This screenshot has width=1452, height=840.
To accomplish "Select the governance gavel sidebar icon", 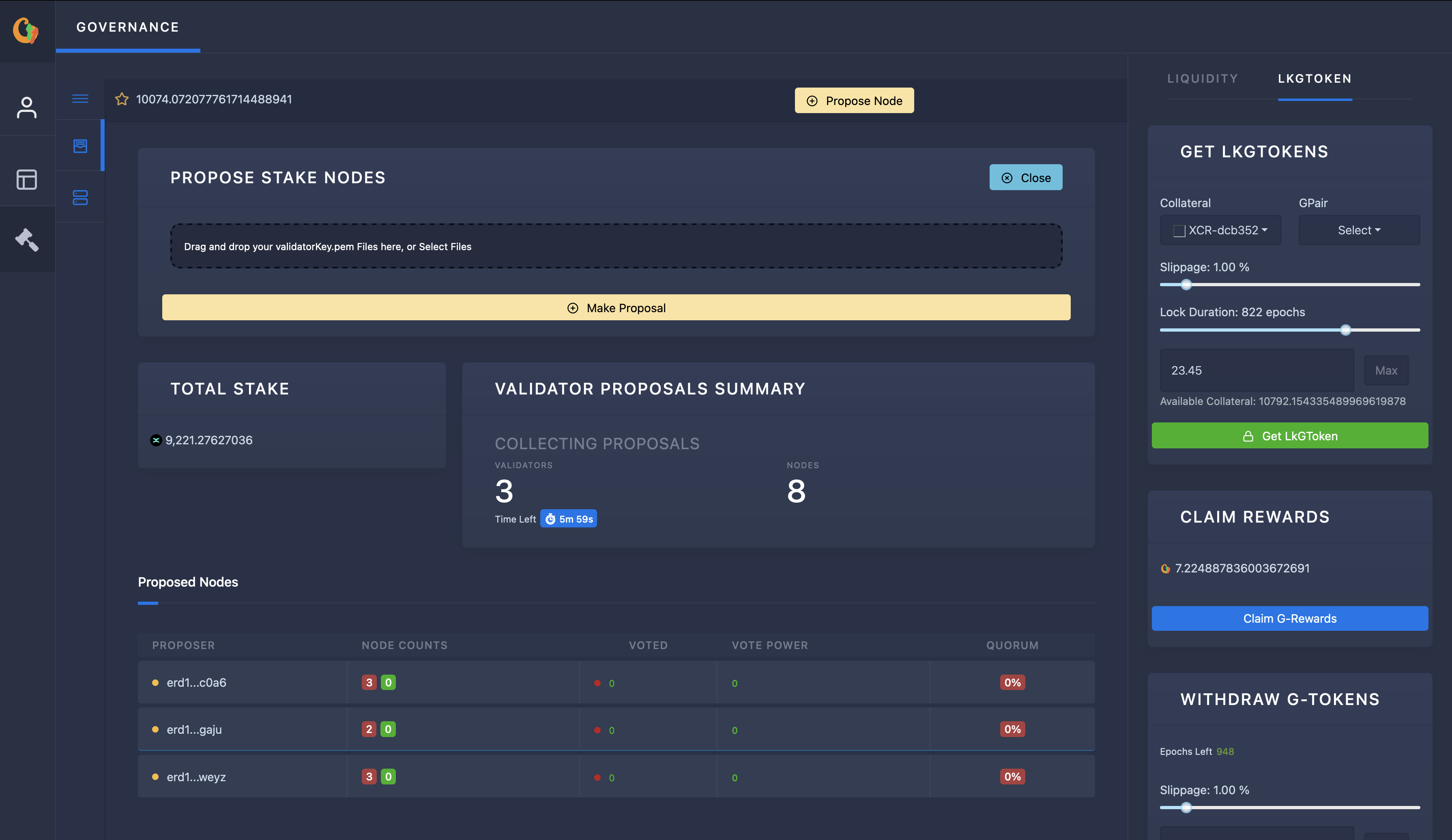I will click(x=26, y=240).
